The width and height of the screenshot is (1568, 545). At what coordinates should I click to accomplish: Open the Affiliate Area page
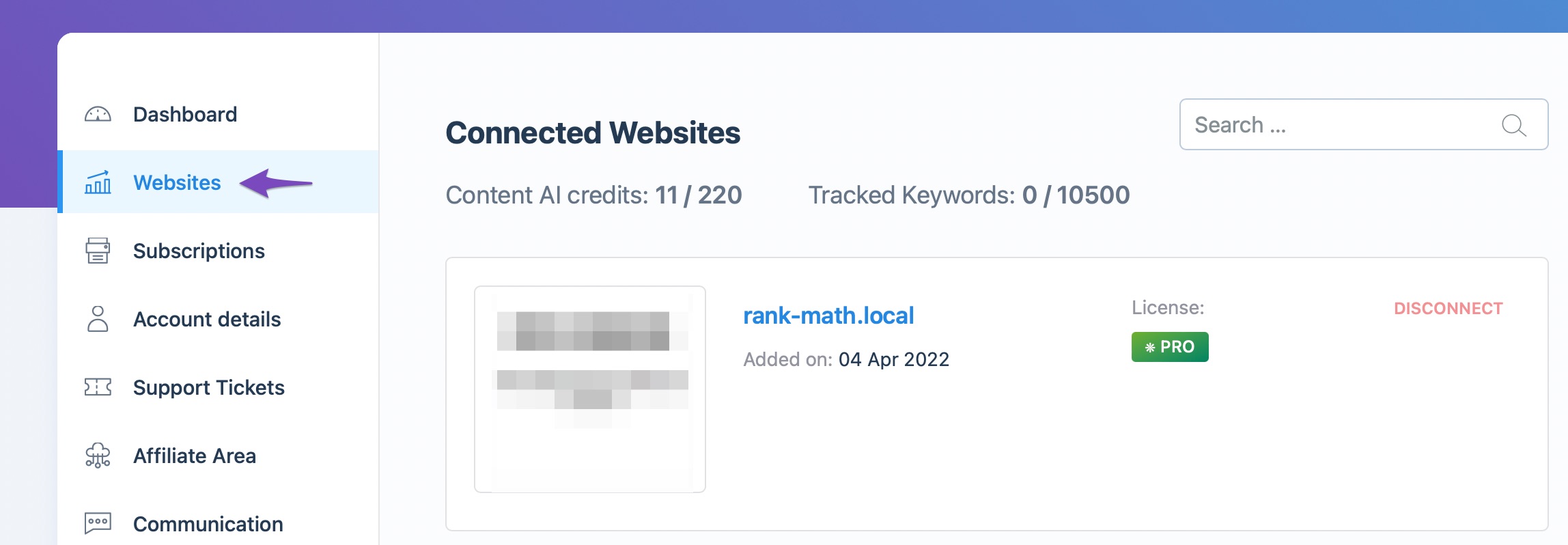tap(195, 456)
